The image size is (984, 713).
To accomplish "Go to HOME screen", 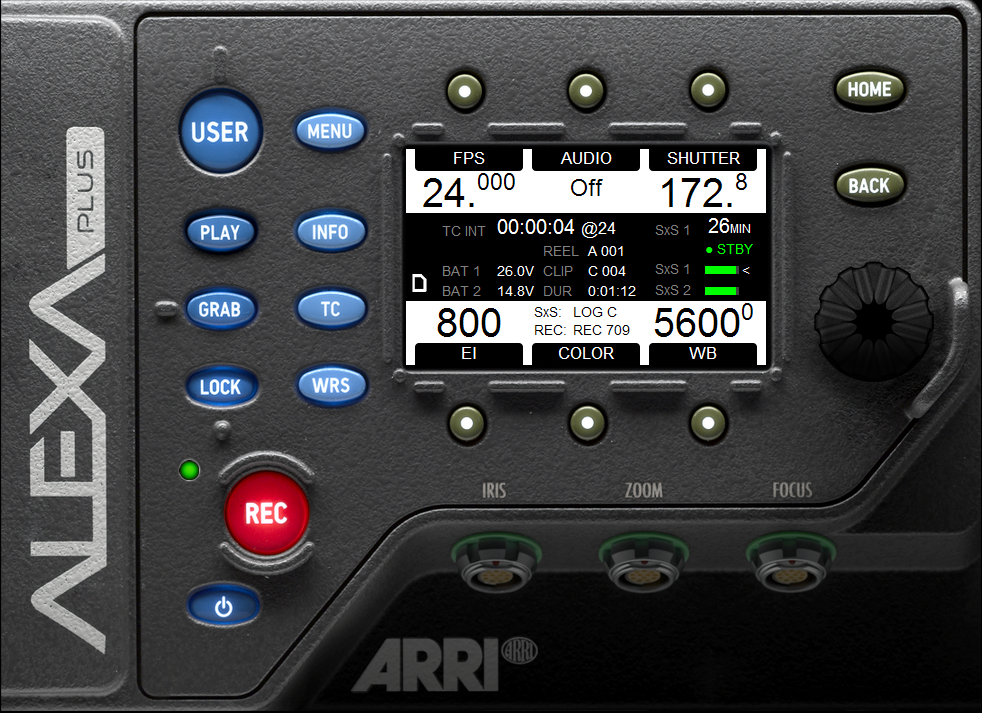I will pos(870,90).
